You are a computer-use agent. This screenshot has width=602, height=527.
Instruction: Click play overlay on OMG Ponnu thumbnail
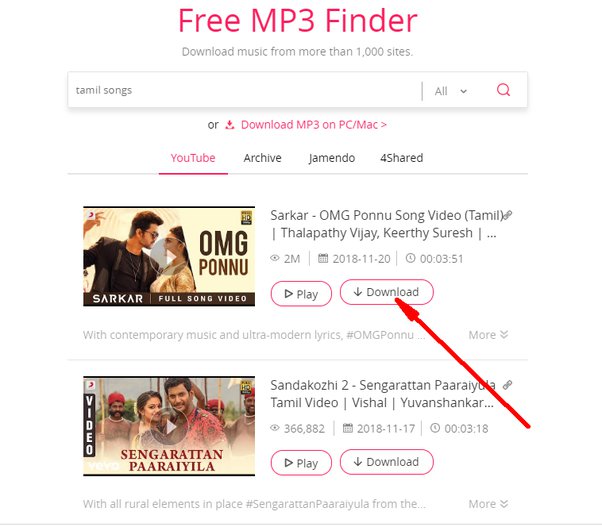click(169, 257)
